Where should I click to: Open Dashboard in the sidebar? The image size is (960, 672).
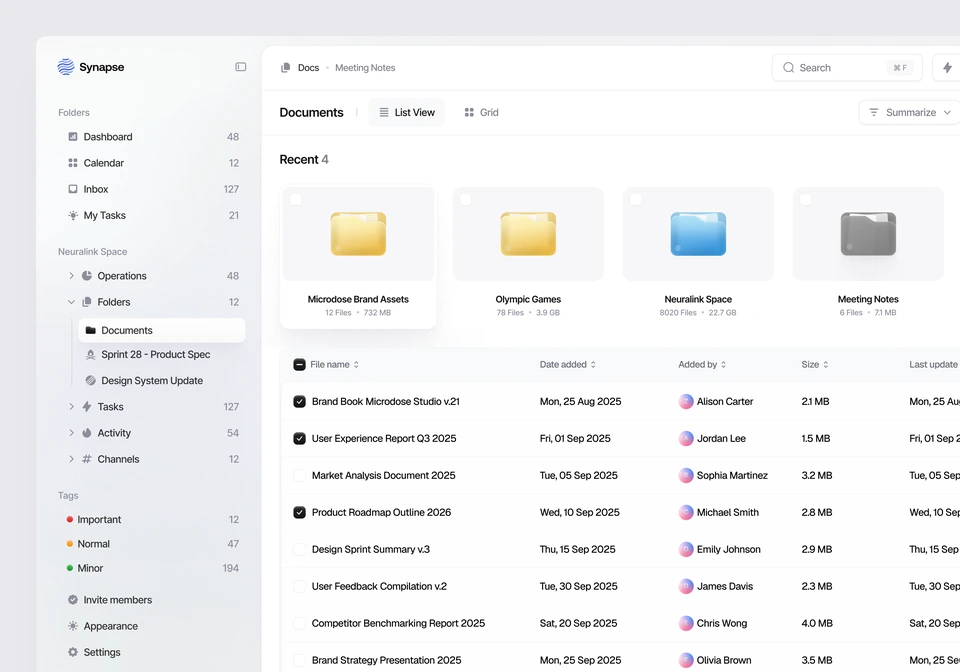coord(153,136)
